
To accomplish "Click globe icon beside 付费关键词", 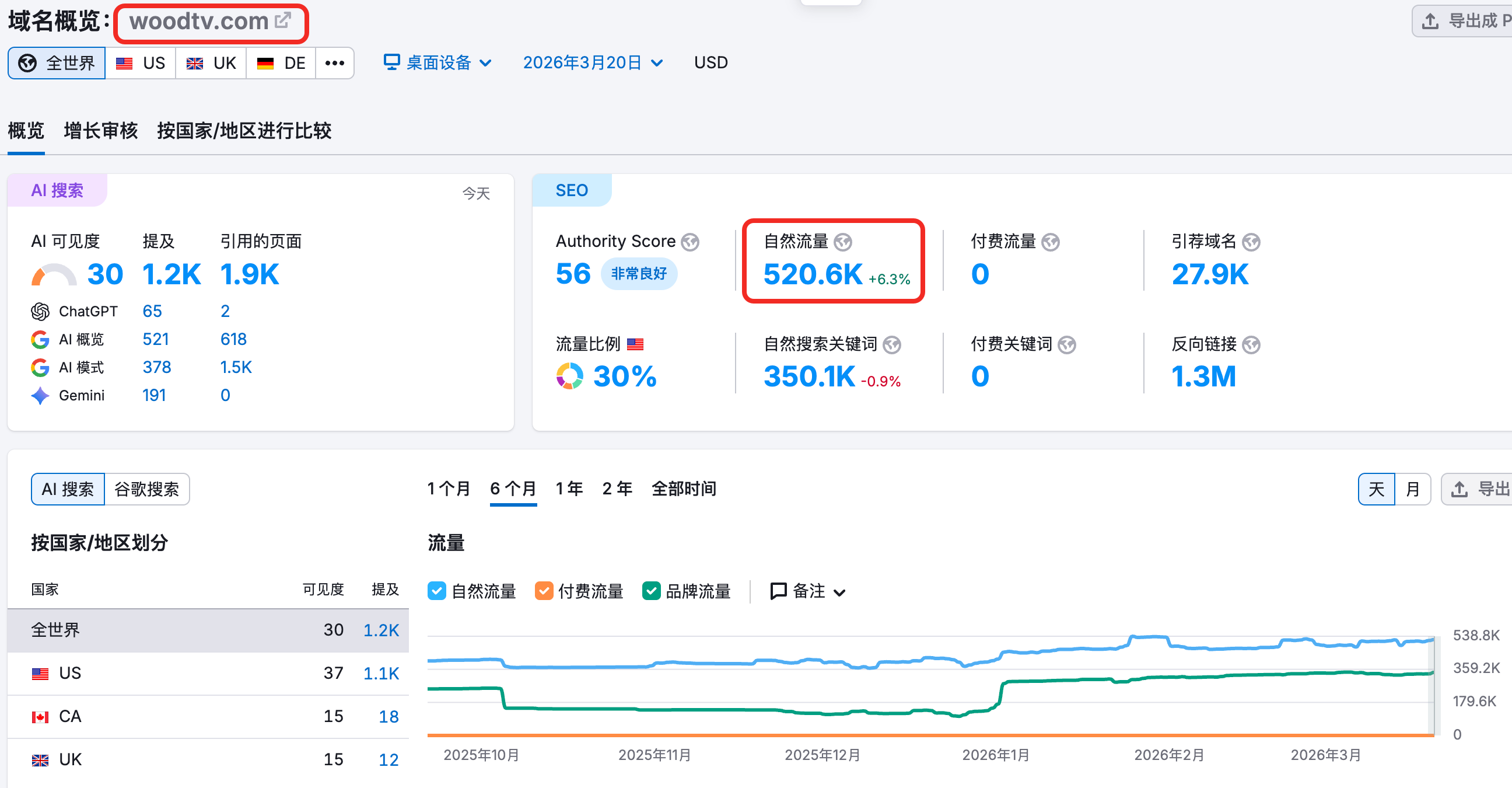I will tap(1066, 344).
